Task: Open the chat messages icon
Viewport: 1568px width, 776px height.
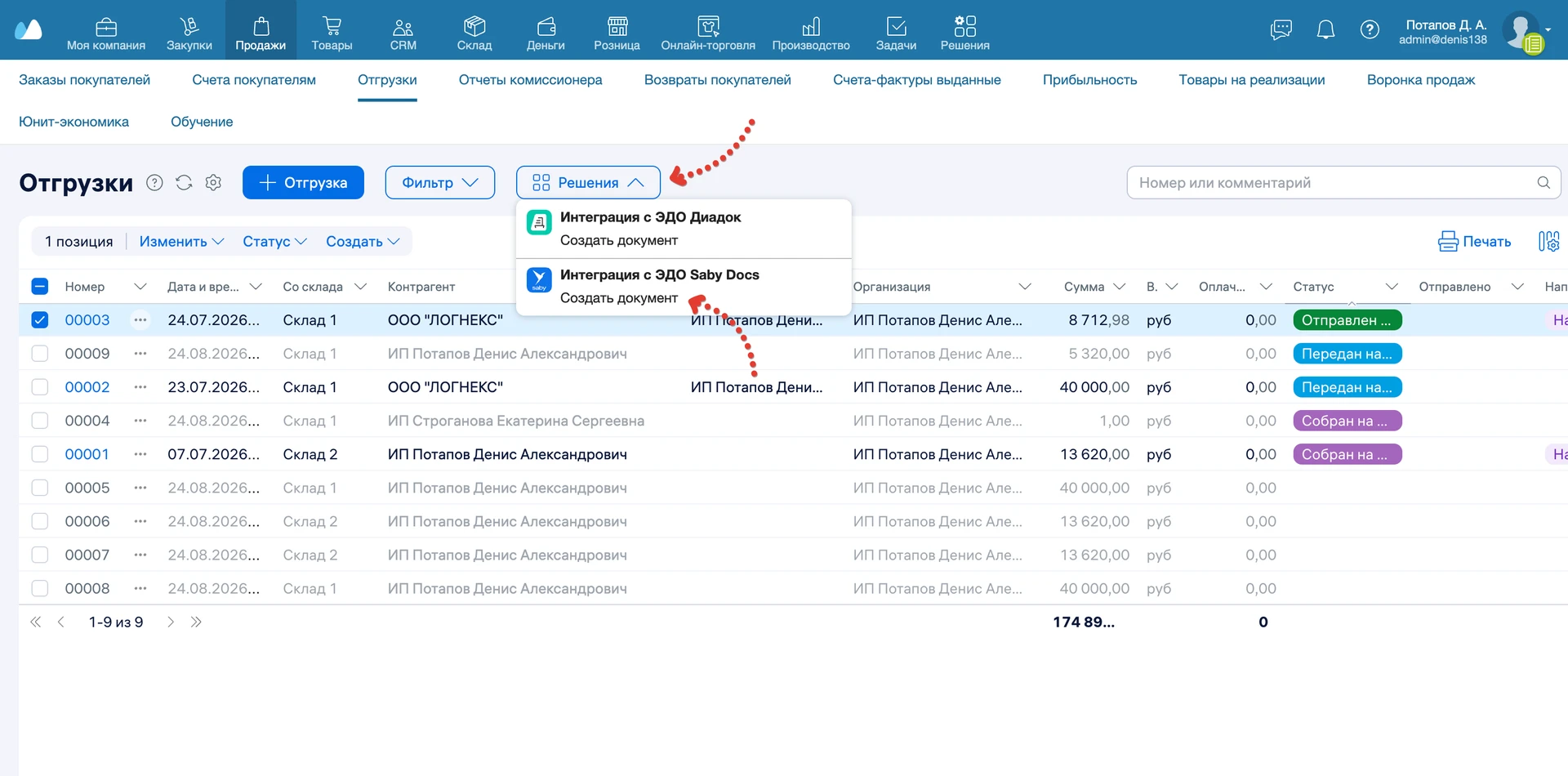Action: pyautogui.click(x=1281, y=30)
